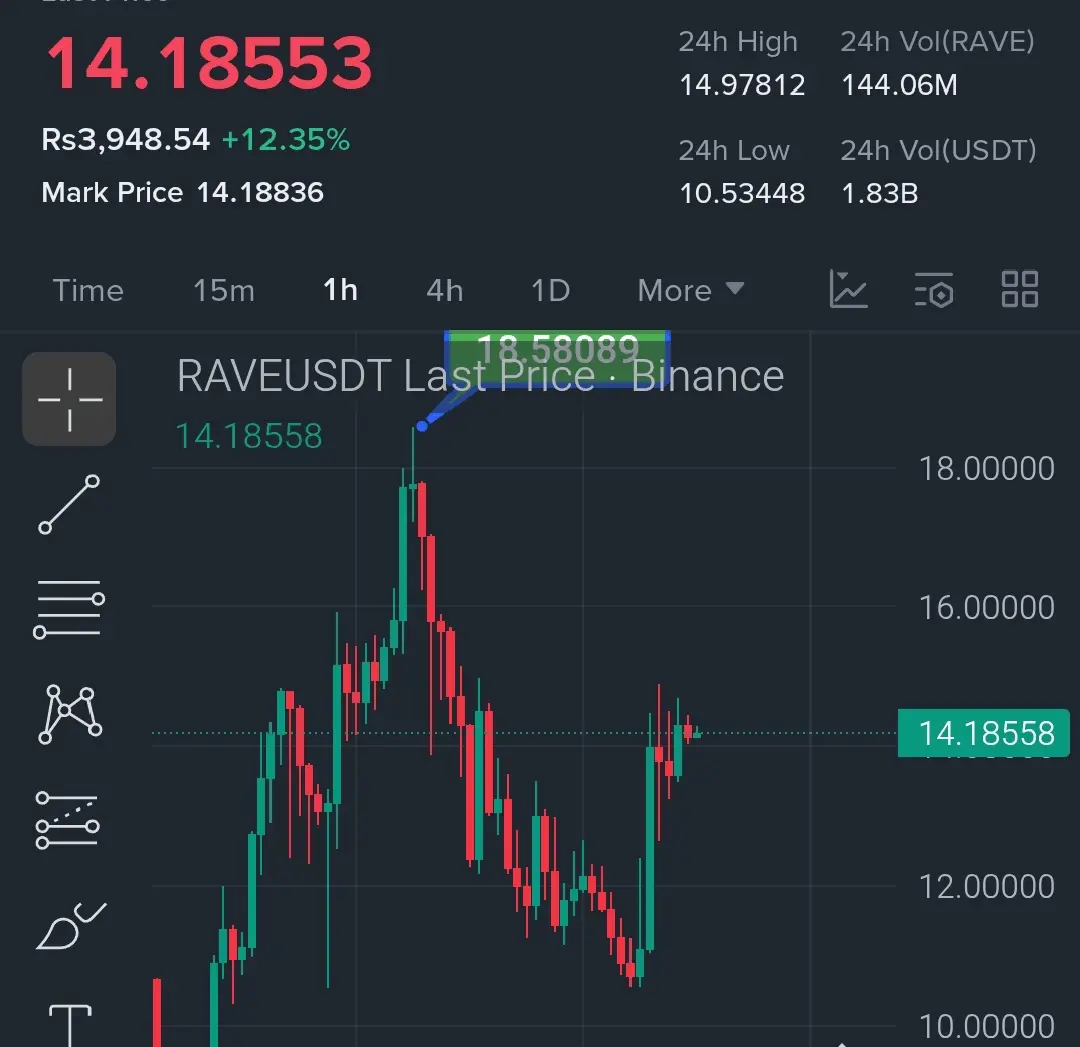Image resolution: width=1080 pixels, height=1047 pixels.
Task: Click the 24h Low value 10.53448
Action: coord(742,194)
